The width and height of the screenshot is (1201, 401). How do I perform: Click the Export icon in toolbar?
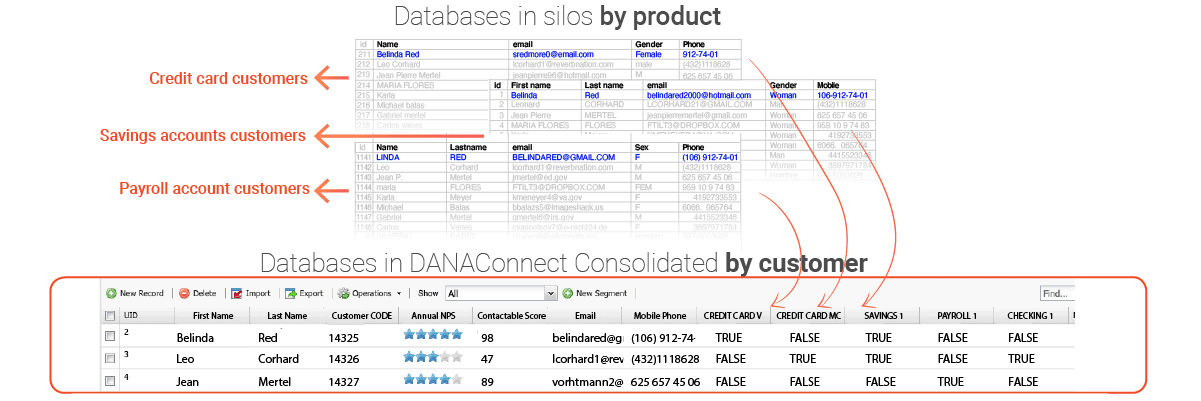click(290, 293)
